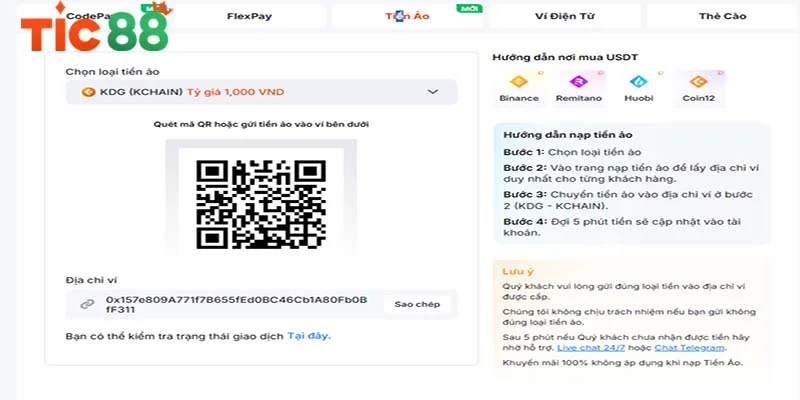The height and width of the screenshot is (400, 800).
Task: Click the link icon beside wallet address
Action: click(x=88, y=304)
